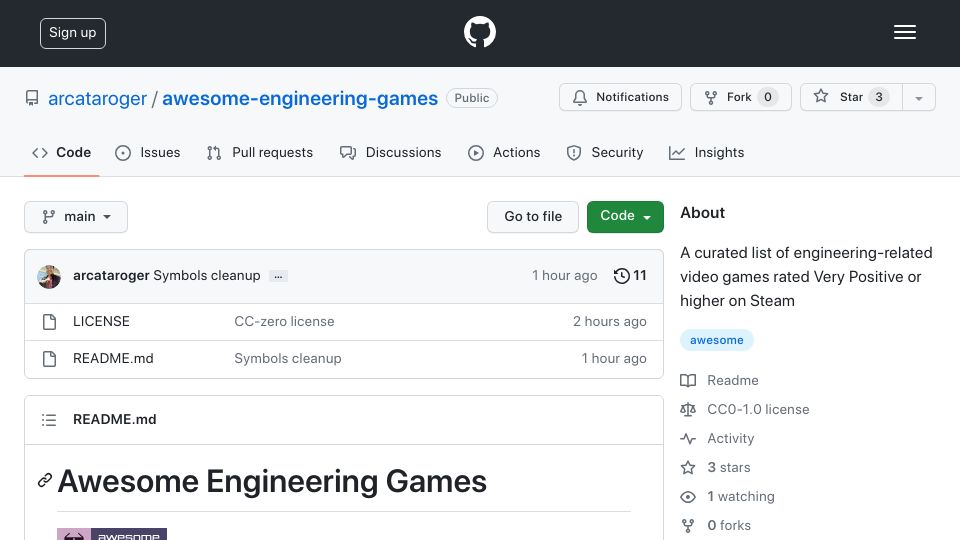View the 0 forks link
This screenshot has height=540, width=960.
pyautogui.click(x=716, y=525)
